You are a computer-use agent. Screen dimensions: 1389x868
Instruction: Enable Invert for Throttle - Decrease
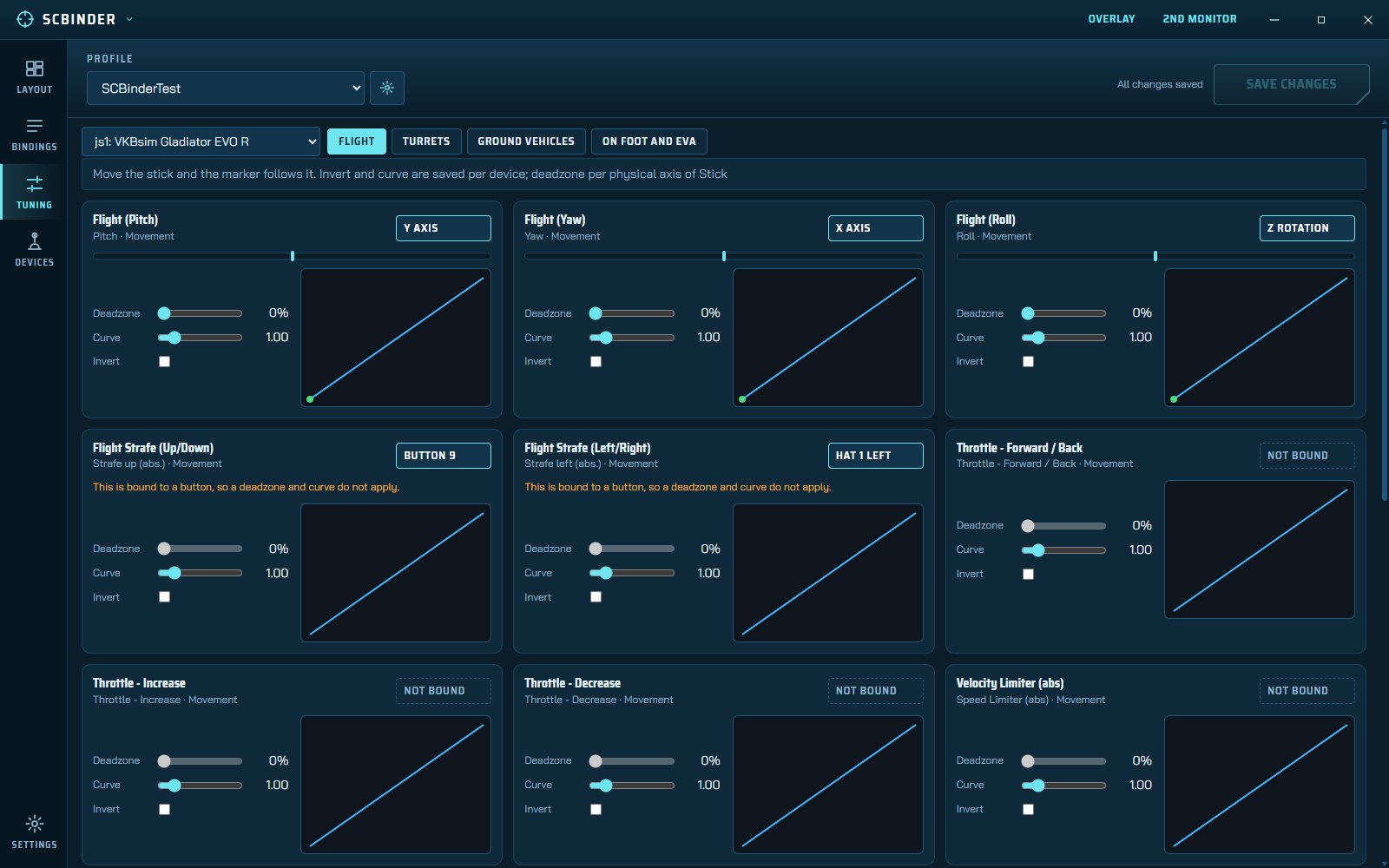pyautogui.click(x=596, y=810)
